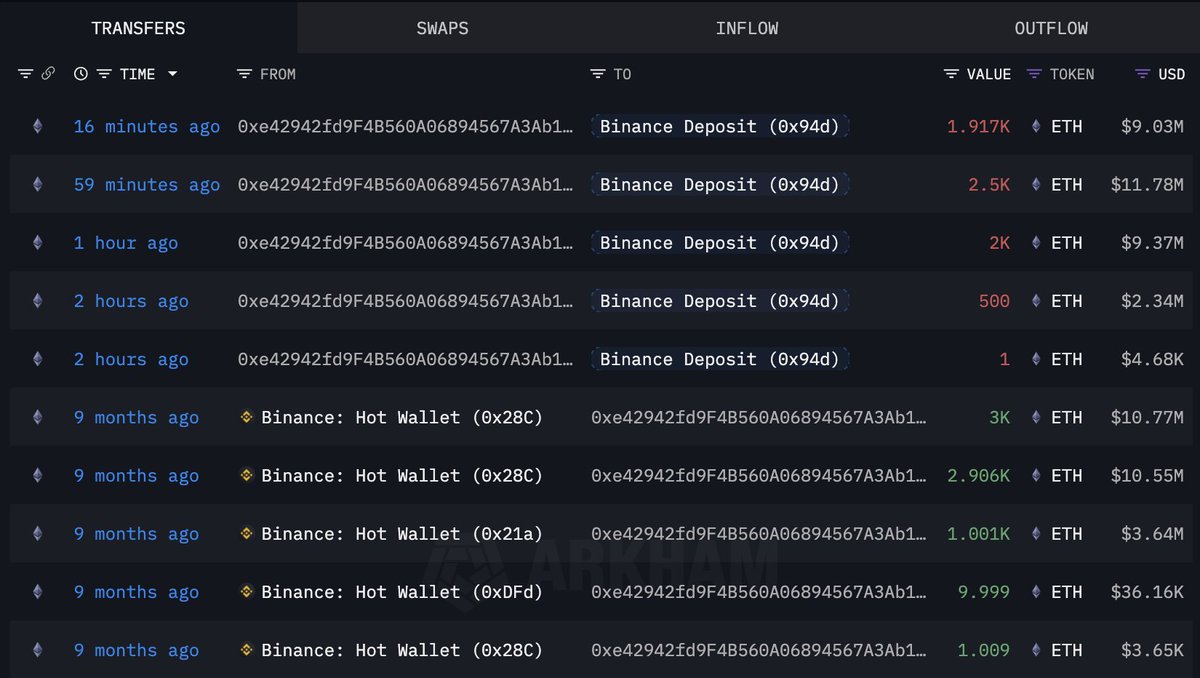The height and width of the screenshot is (678, 1200).
Task: Open recipient address in the 9.999 ETH row
Action: [759, 592]
